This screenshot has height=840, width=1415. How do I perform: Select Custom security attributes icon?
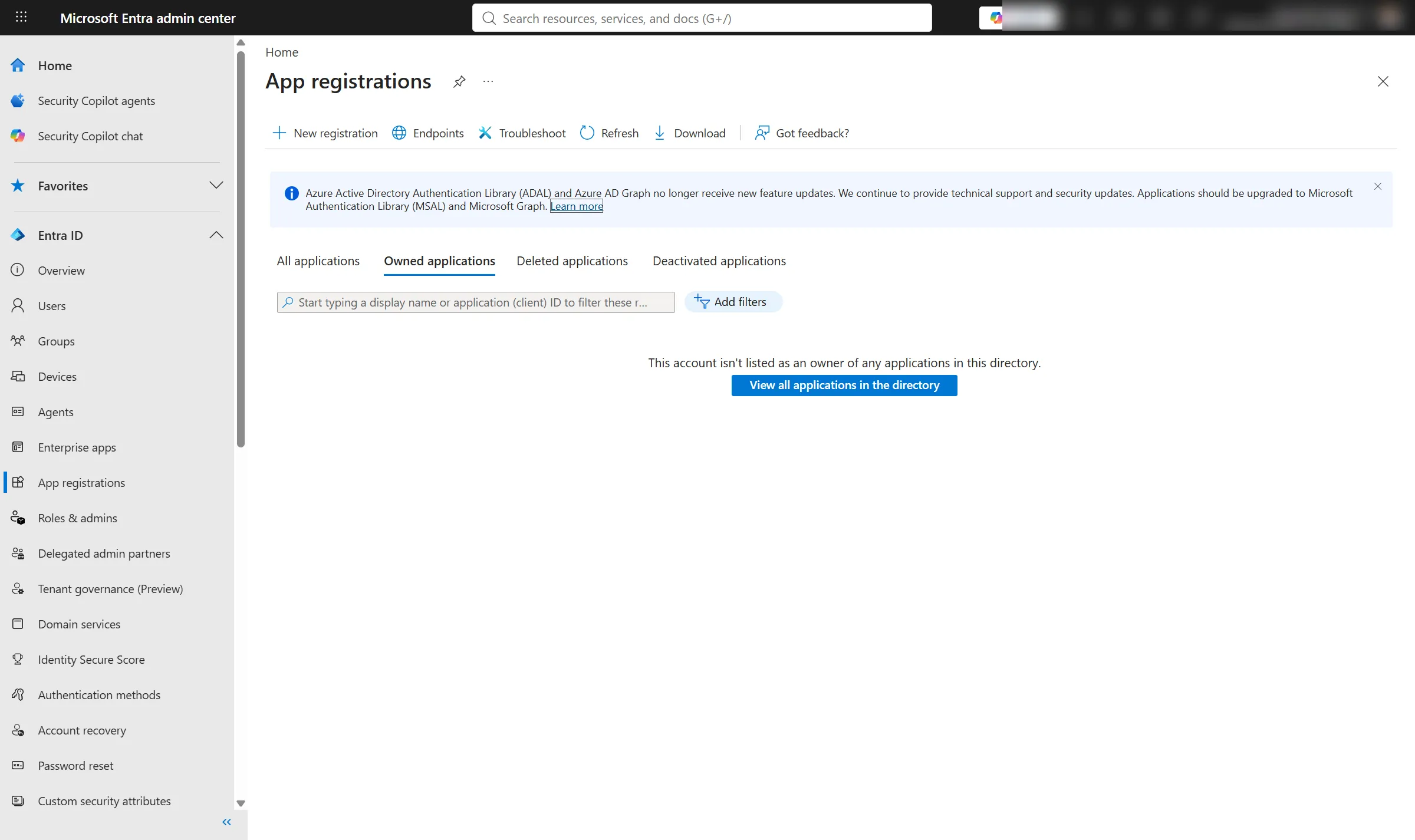tap(18, 801)
